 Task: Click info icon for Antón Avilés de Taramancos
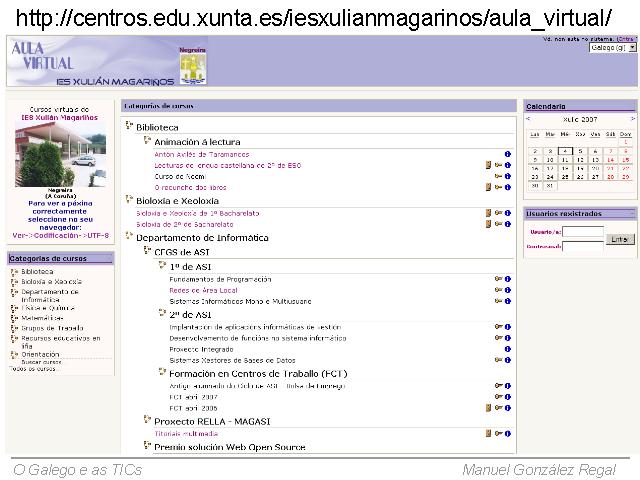click(x=508, y=154)
